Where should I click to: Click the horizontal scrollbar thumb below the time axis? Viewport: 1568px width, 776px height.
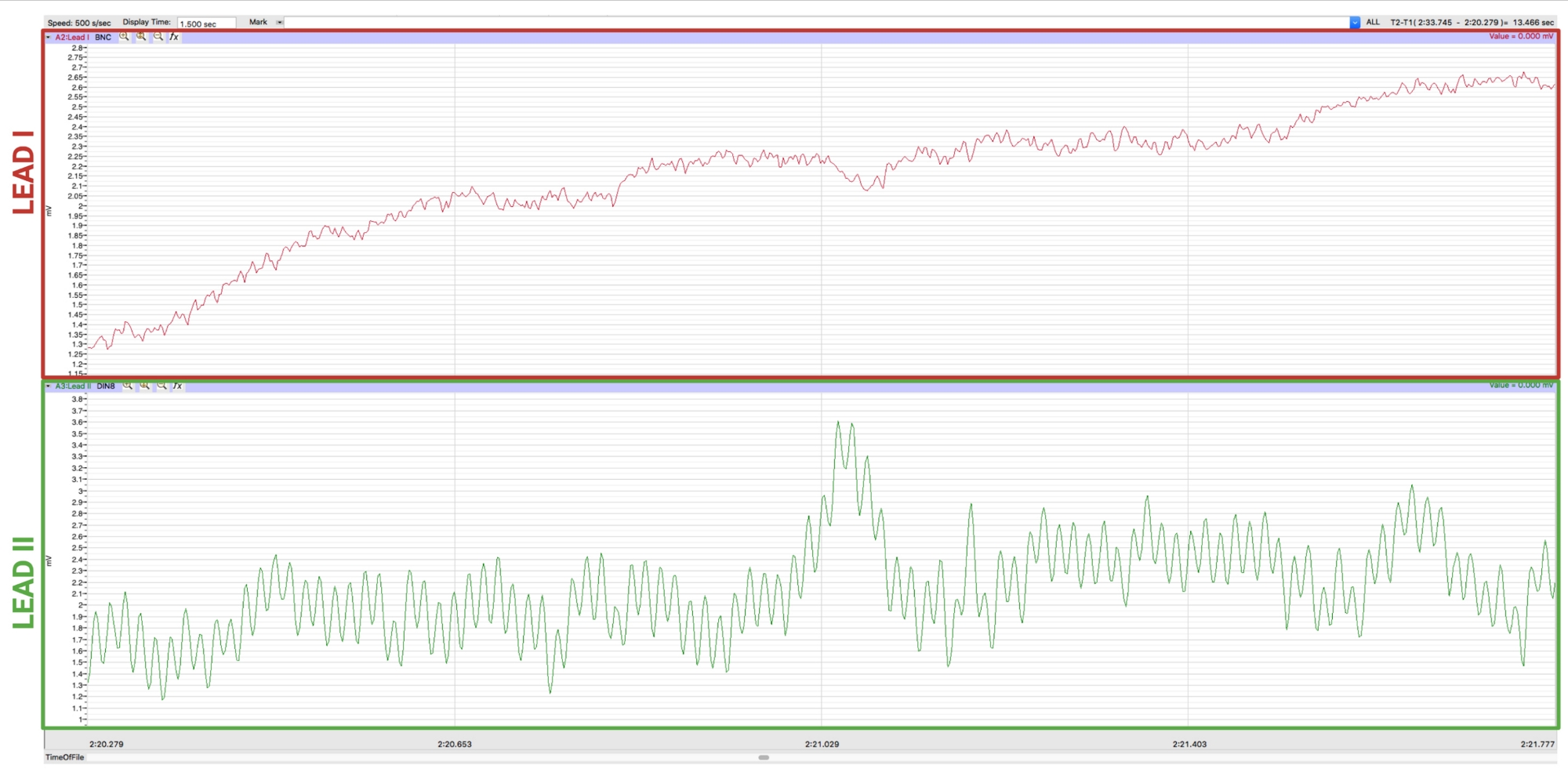click(764, 757)
